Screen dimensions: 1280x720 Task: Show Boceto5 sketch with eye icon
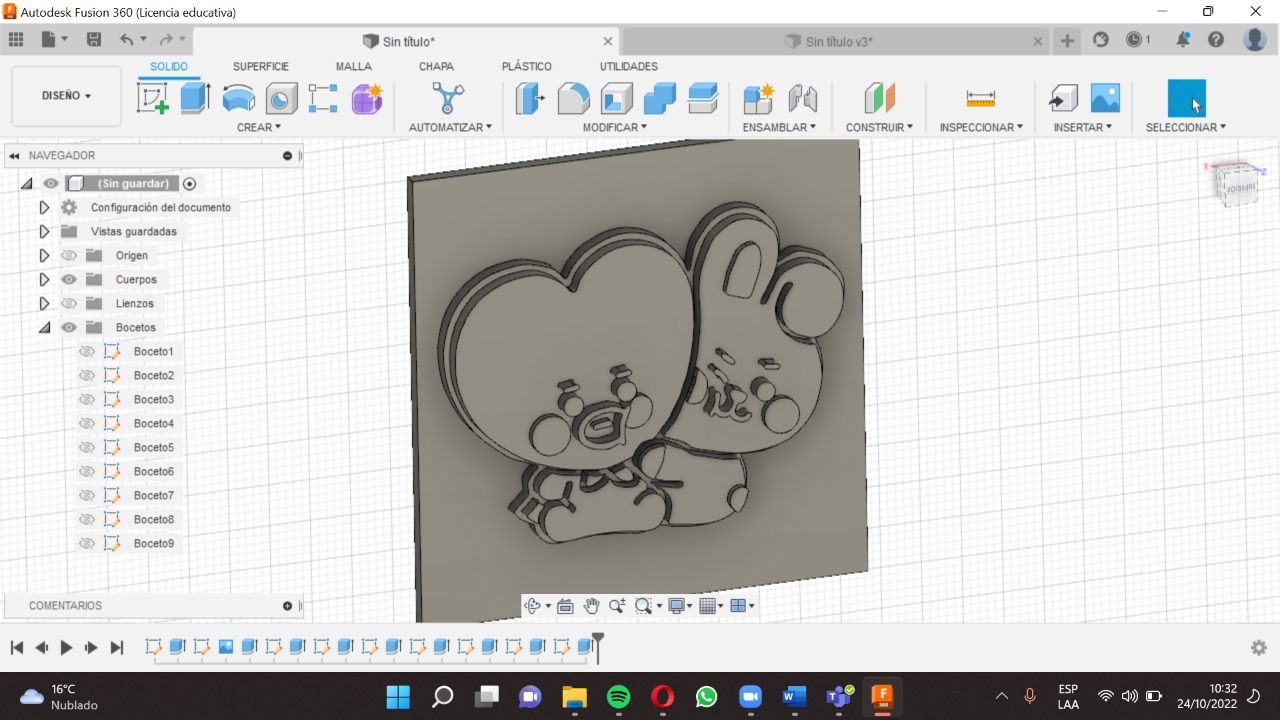pos(87,448)
